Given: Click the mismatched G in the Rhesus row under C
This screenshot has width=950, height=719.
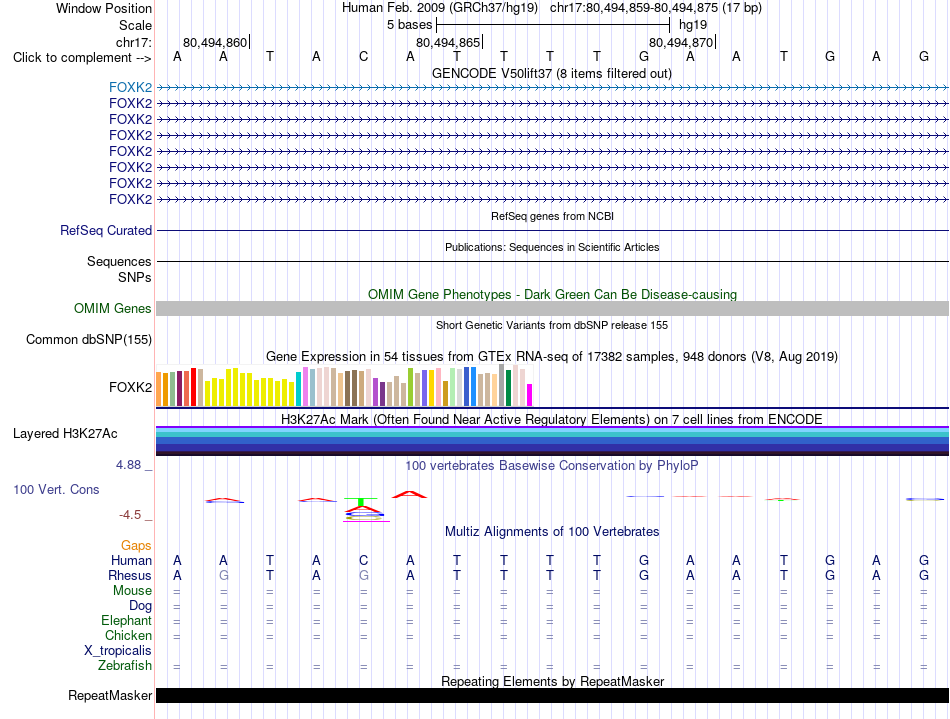Looking at the screenshot, I should (364, 575).
